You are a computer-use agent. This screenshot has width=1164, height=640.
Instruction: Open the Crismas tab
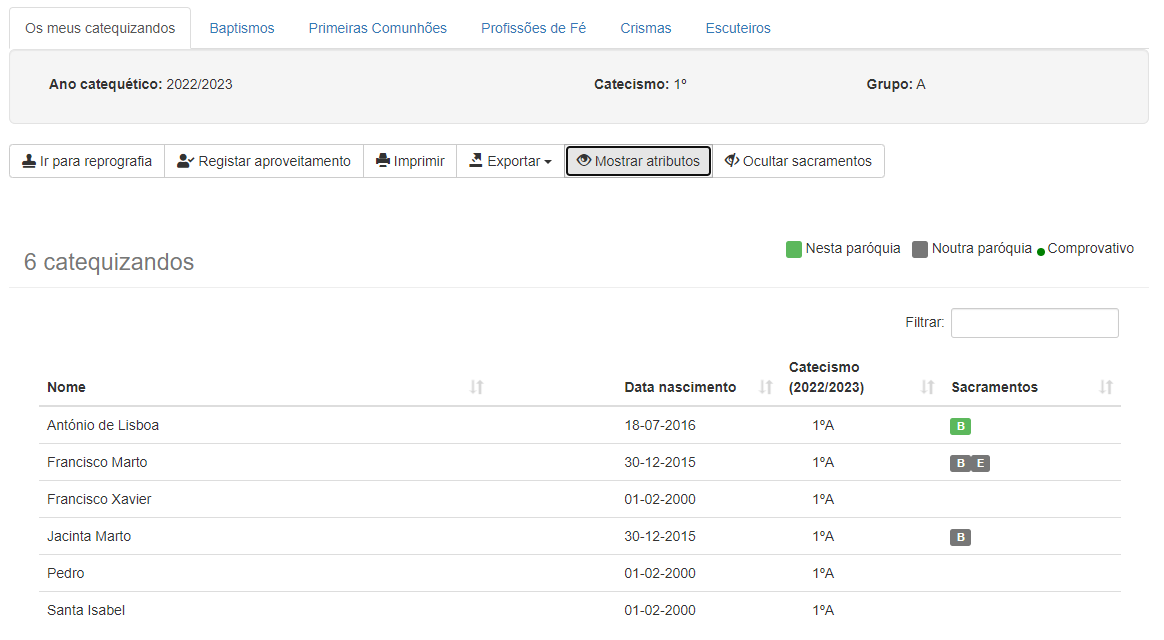[x=645, y=27]
